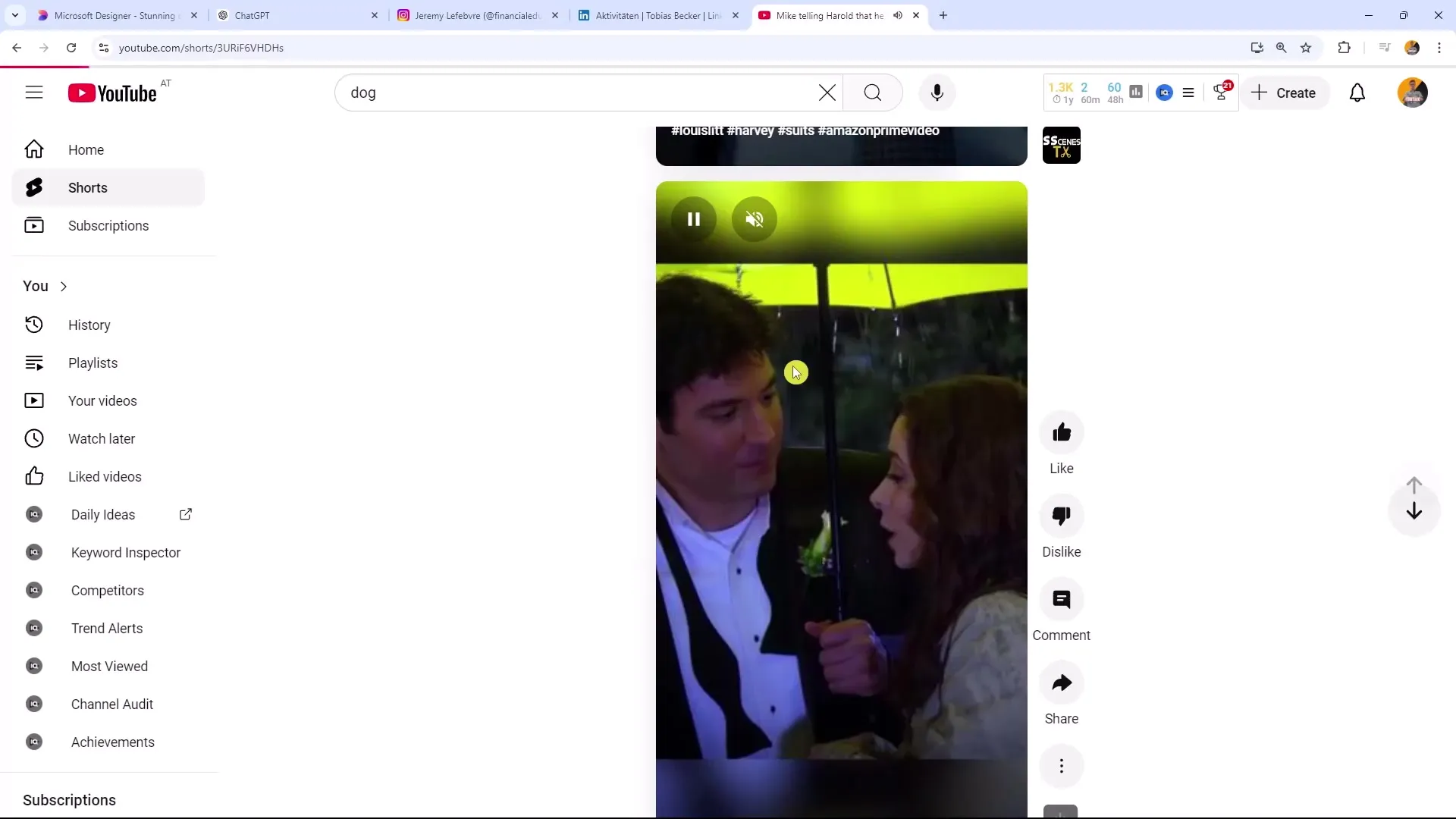Image resolution: width=1456 pixels, height=819 pixels.
Task: Click the Comment icon to view comments
Action: tap(1061, 599)
